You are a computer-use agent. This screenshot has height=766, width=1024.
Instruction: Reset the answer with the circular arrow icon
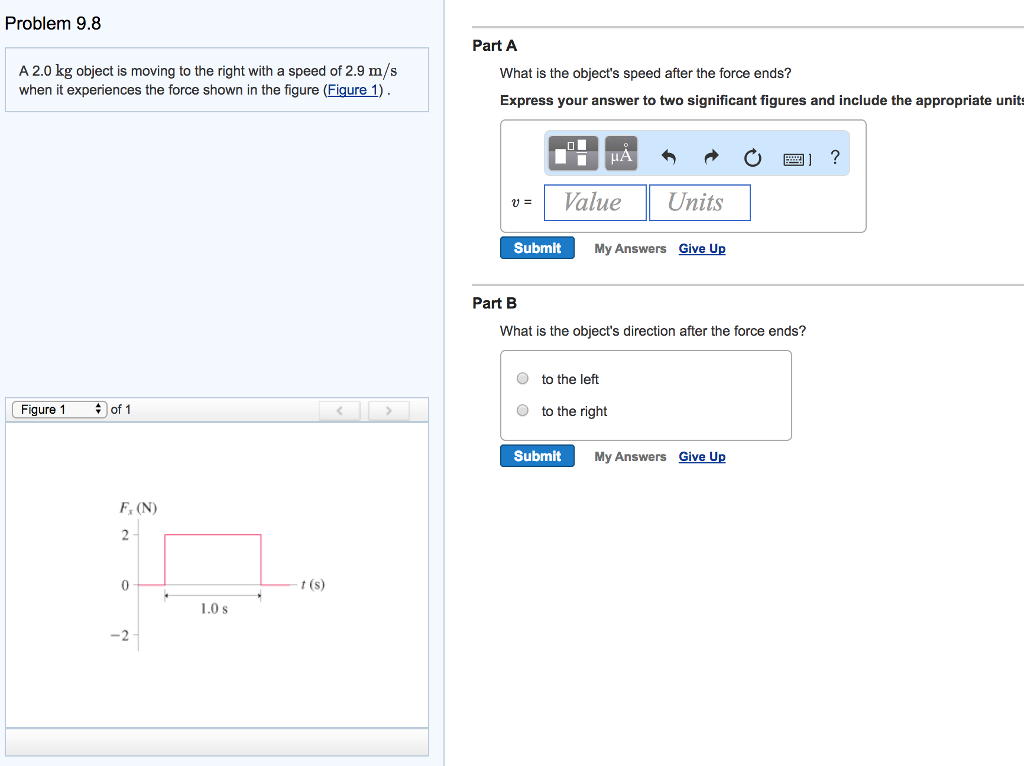pos(752,157)
